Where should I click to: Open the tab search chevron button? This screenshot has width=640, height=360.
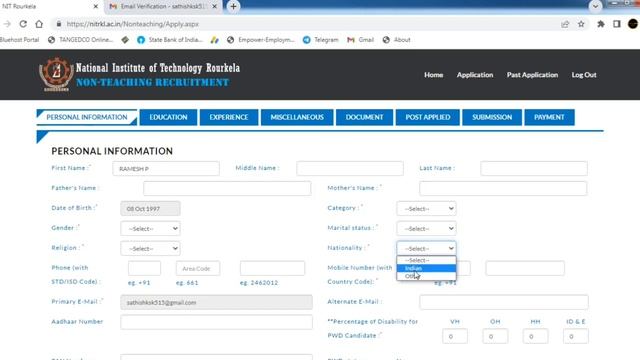pyautogui.click(x=595, y=7)
